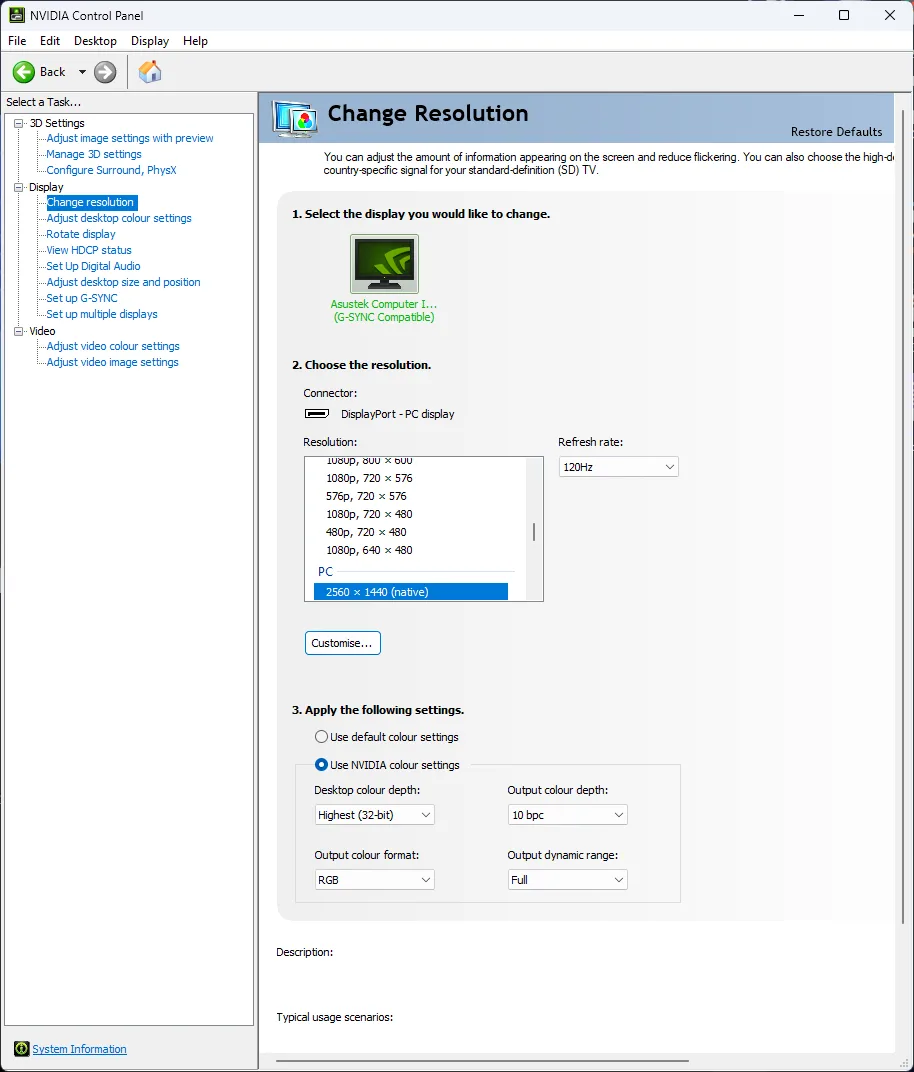The height and width of the screenshot is (1072, 914).
Task: Open the System Information link
Action: [x=79, y=1049]
